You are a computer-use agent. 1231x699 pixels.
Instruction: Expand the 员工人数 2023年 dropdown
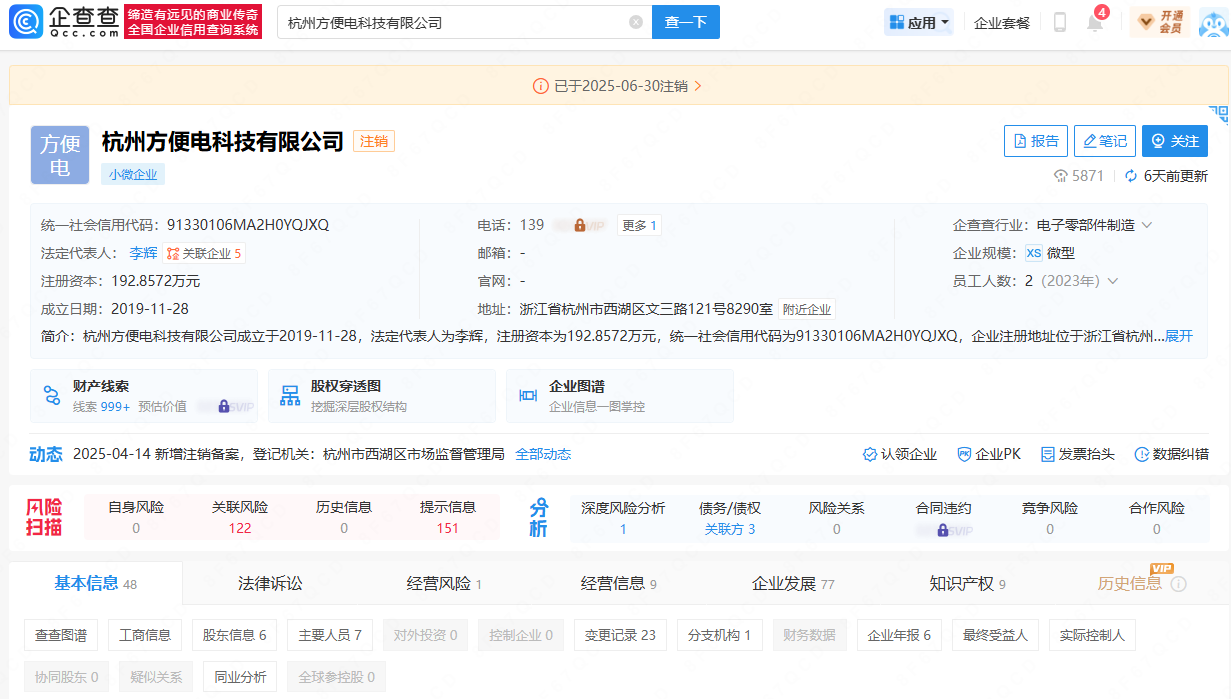point(1112,281)
